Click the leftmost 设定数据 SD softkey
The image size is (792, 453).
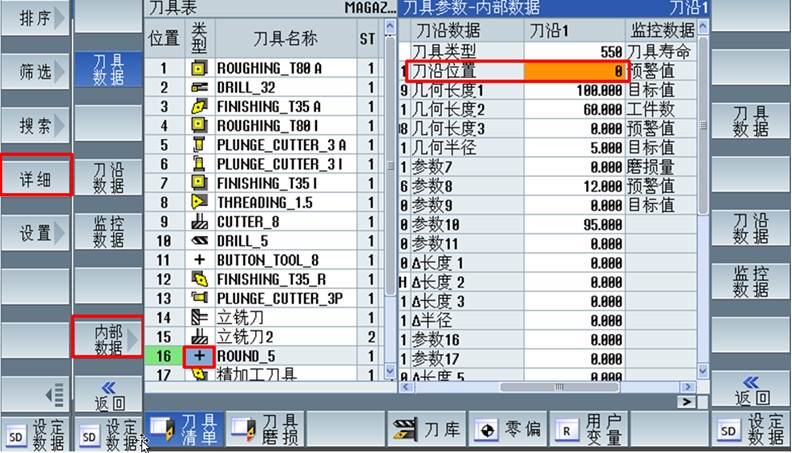pyautogui.click(x=35, y=433)
